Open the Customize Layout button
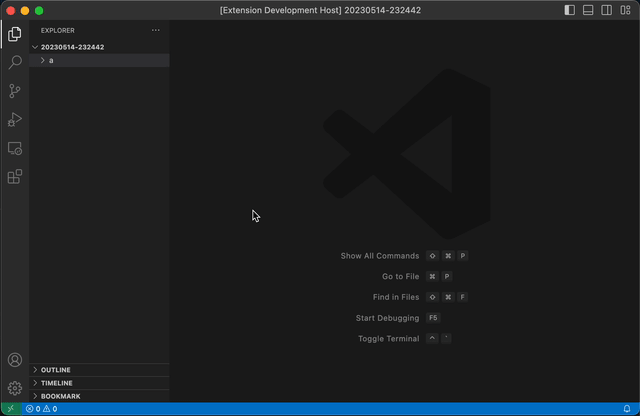 pos(625,10)
